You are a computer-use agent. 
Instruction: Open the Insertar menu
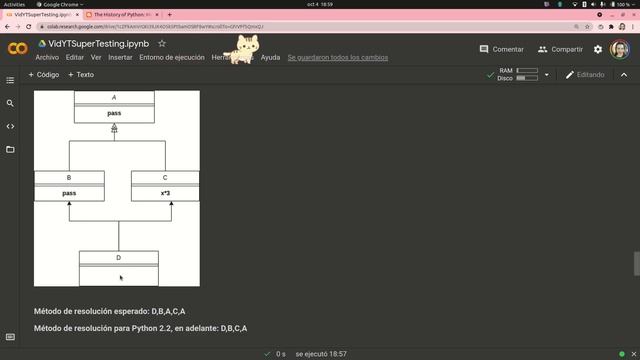point(120,58)
